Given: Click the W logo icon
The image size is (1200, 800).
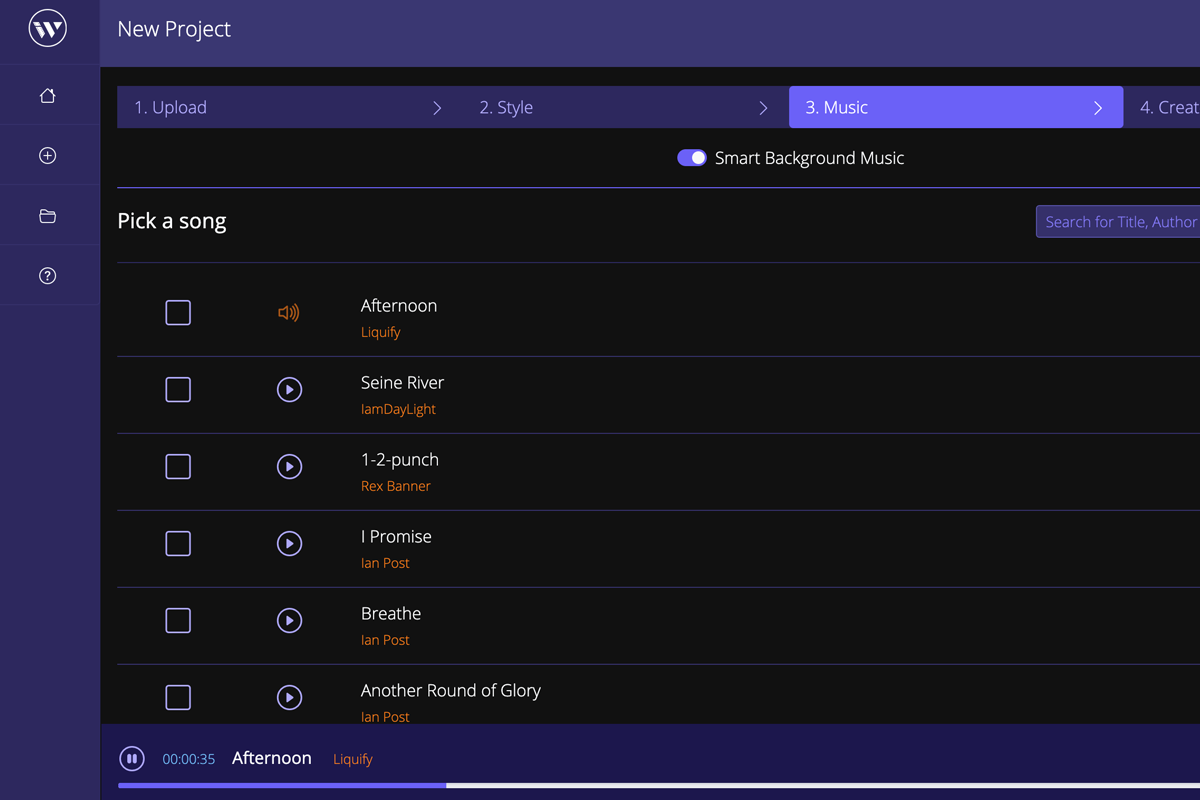Looking at the screenshot, I should coord(48,28).
